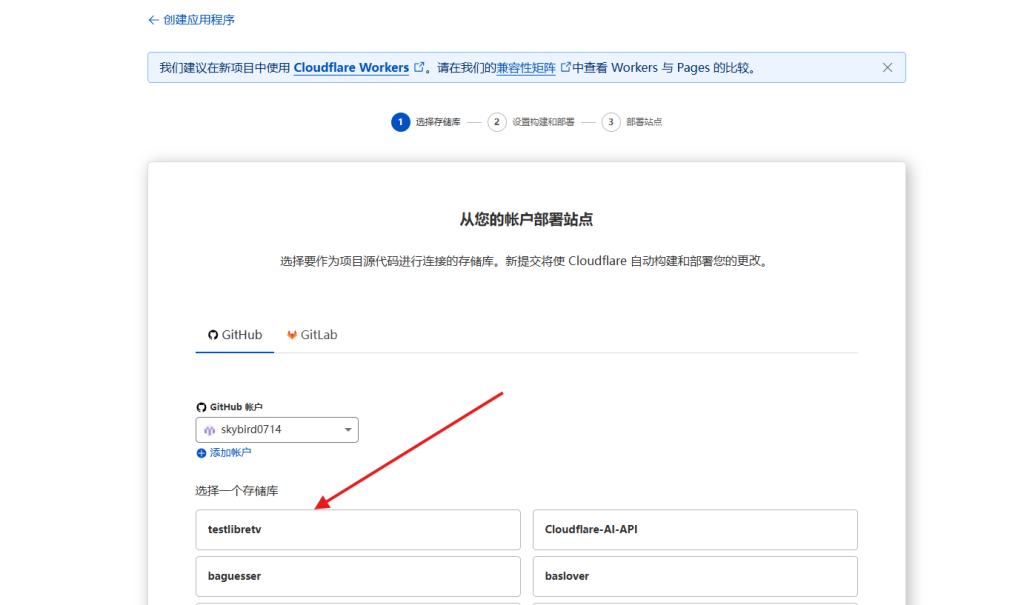Click external link icon after Cloudflare Workers
This screenshot has width=1024, height=605.
pyautogui.click(x=419, y=67)
